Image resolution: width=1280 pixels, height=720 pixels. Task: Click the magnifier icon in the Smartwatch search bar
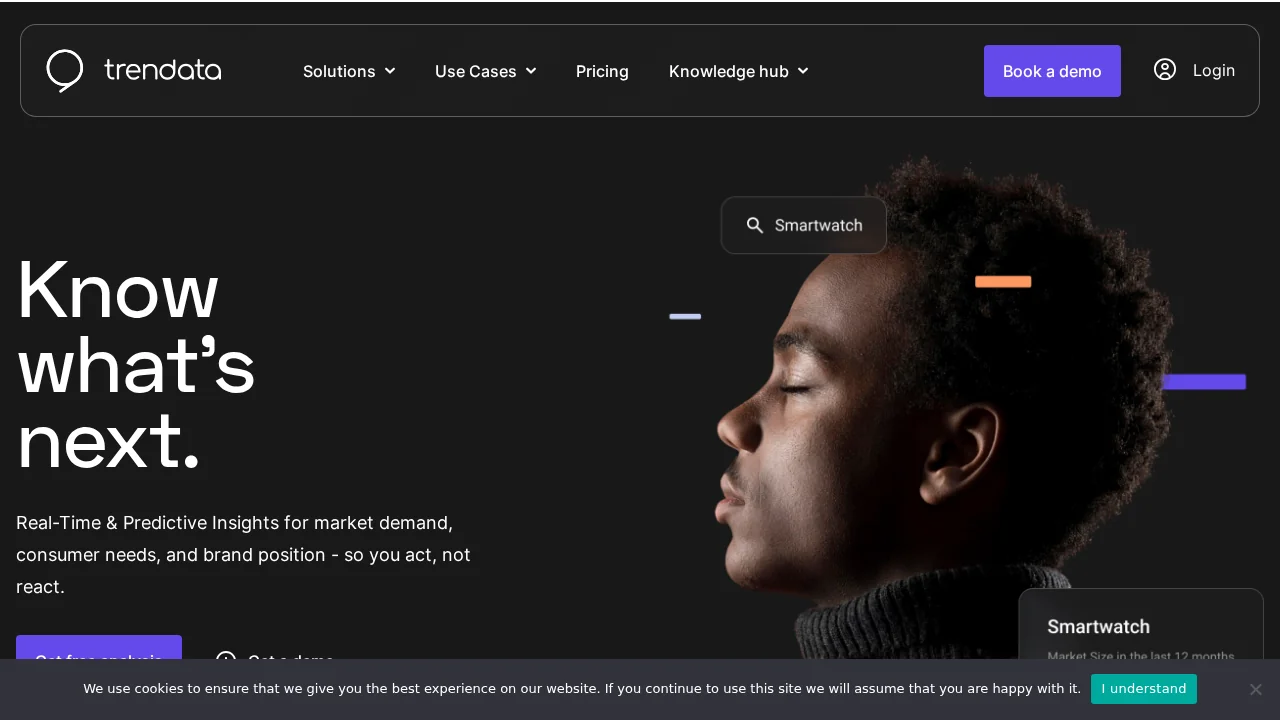[x=755, y=225]
